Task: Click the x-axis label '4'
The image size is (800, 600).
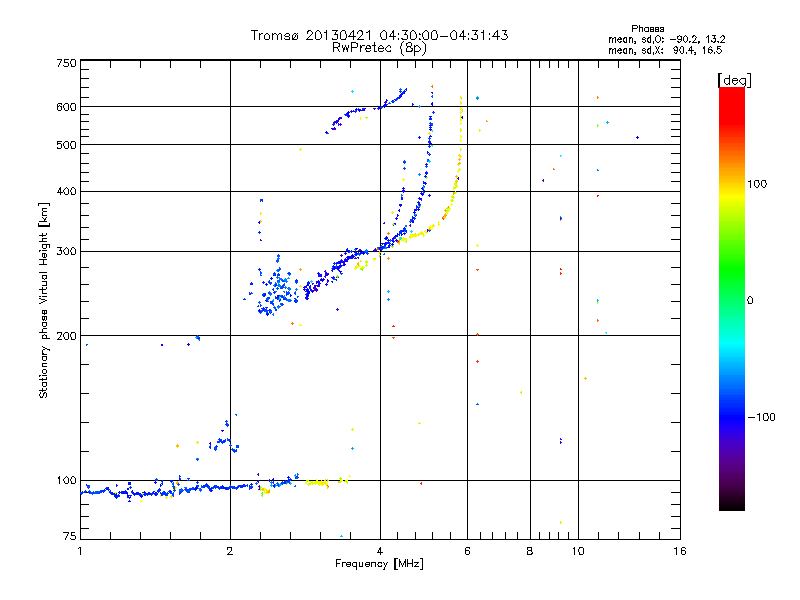Action: pos(380,551)
